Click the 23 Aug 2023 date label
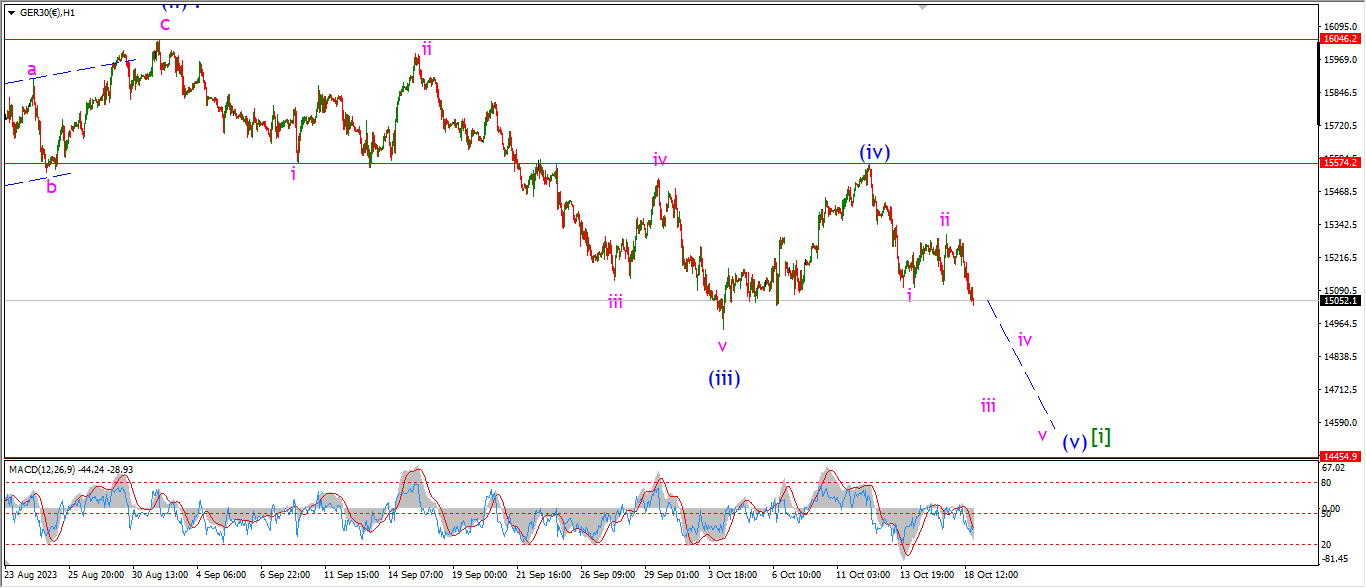 click(33, 575)
